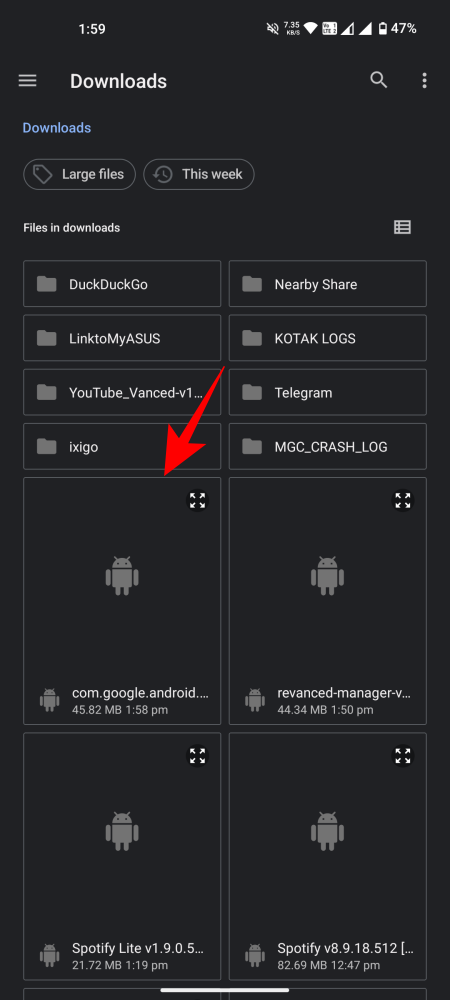Screen dimensions: 450x1000
Task: Open the hamburger navigation menu
Action: 27,81
